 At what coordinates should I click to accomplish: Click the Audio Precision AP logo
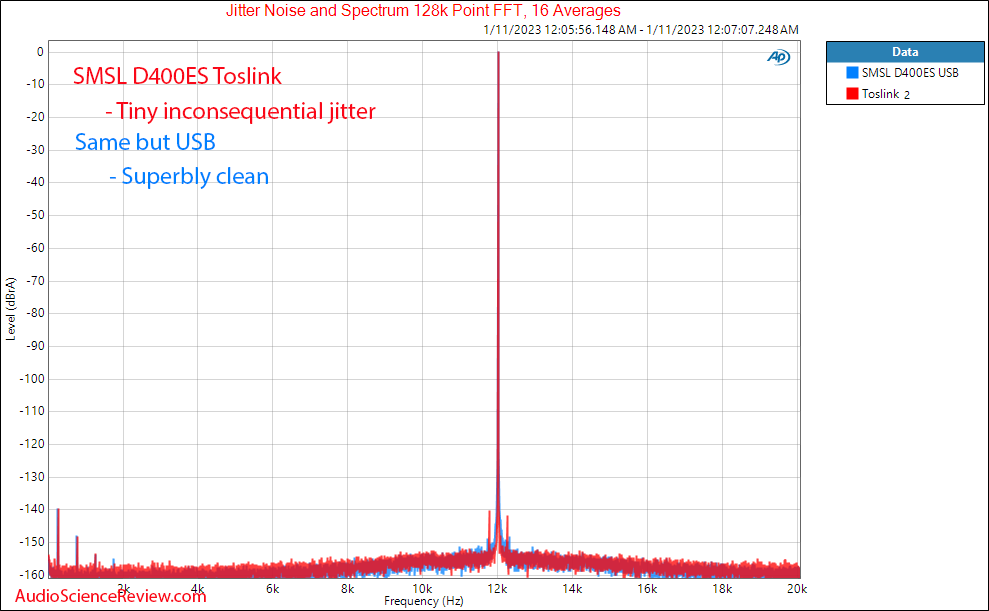(778, 57)
